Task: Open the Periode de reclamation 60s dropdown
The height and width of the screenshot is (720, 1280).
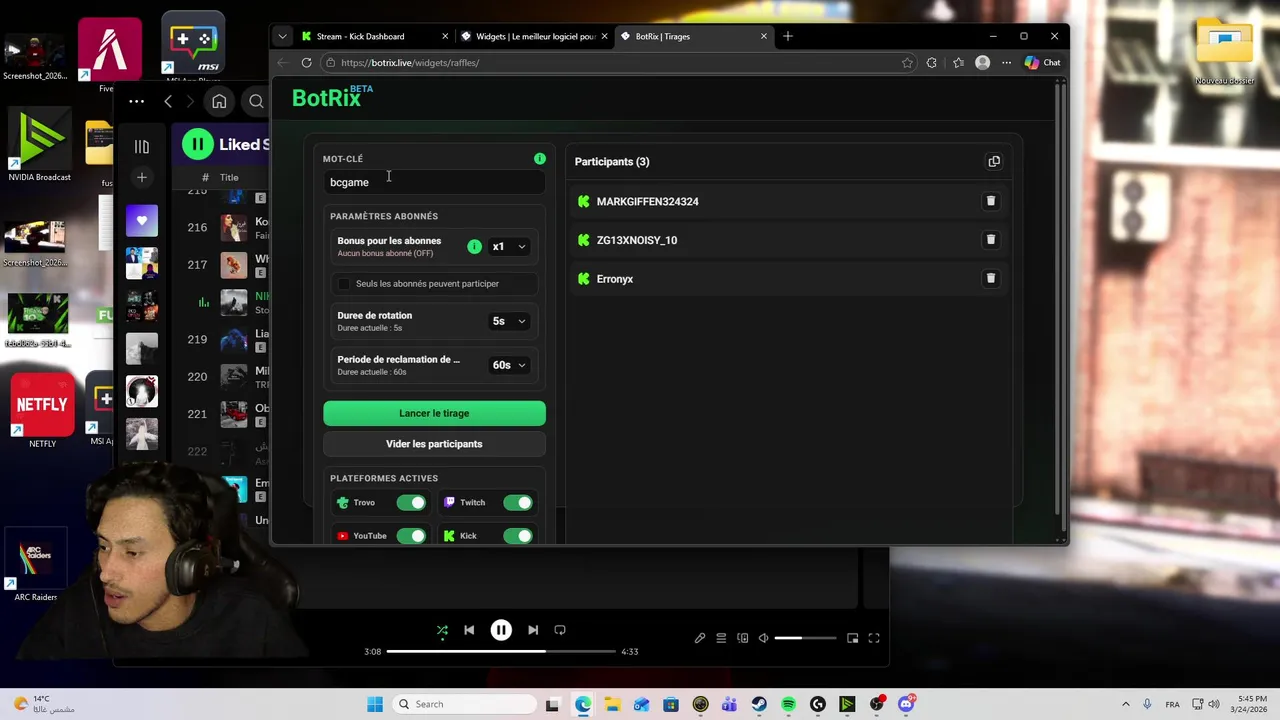Action: (x=509, y=365)
